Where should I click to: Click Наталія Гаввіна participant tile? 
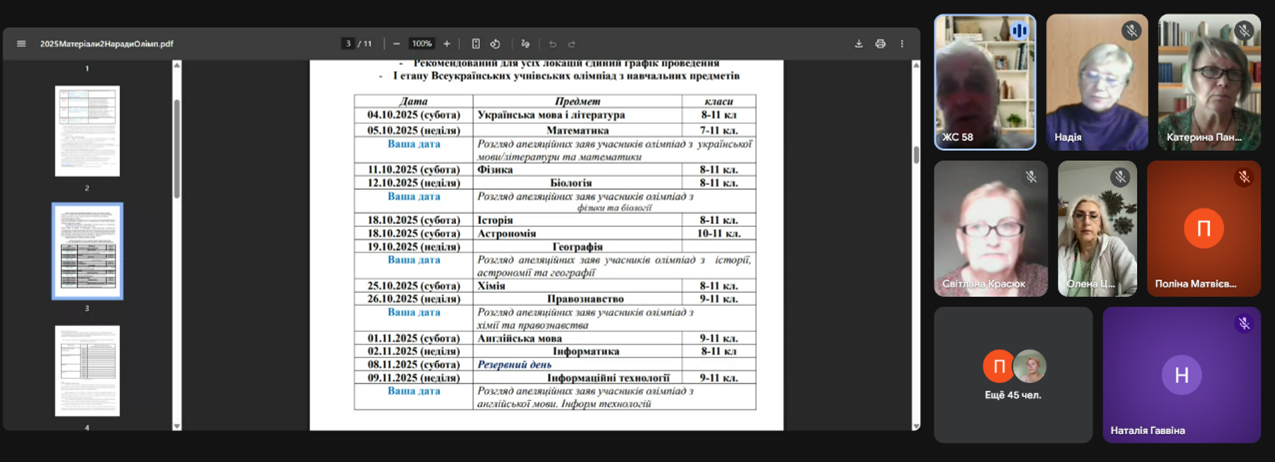[1182, 374]
